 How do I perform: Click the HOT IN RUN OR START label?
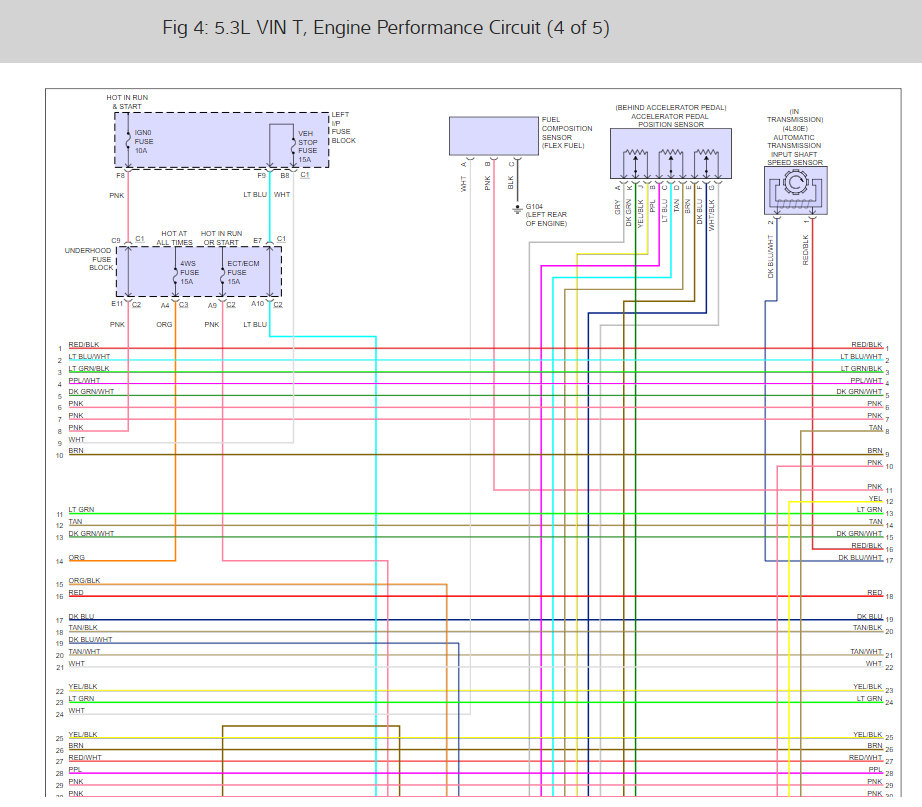coord(221,238)
